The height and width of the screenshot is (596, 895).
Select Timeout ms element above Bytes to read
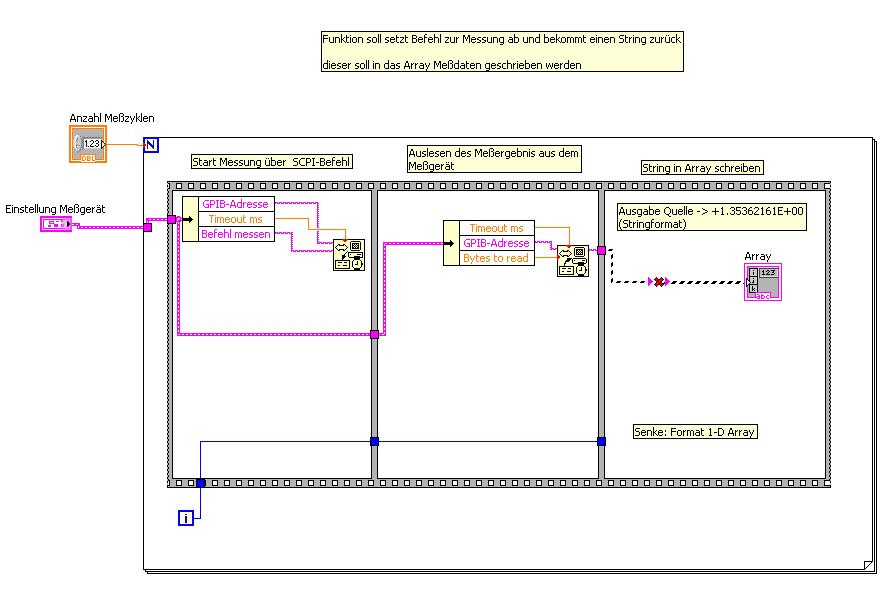497,228
